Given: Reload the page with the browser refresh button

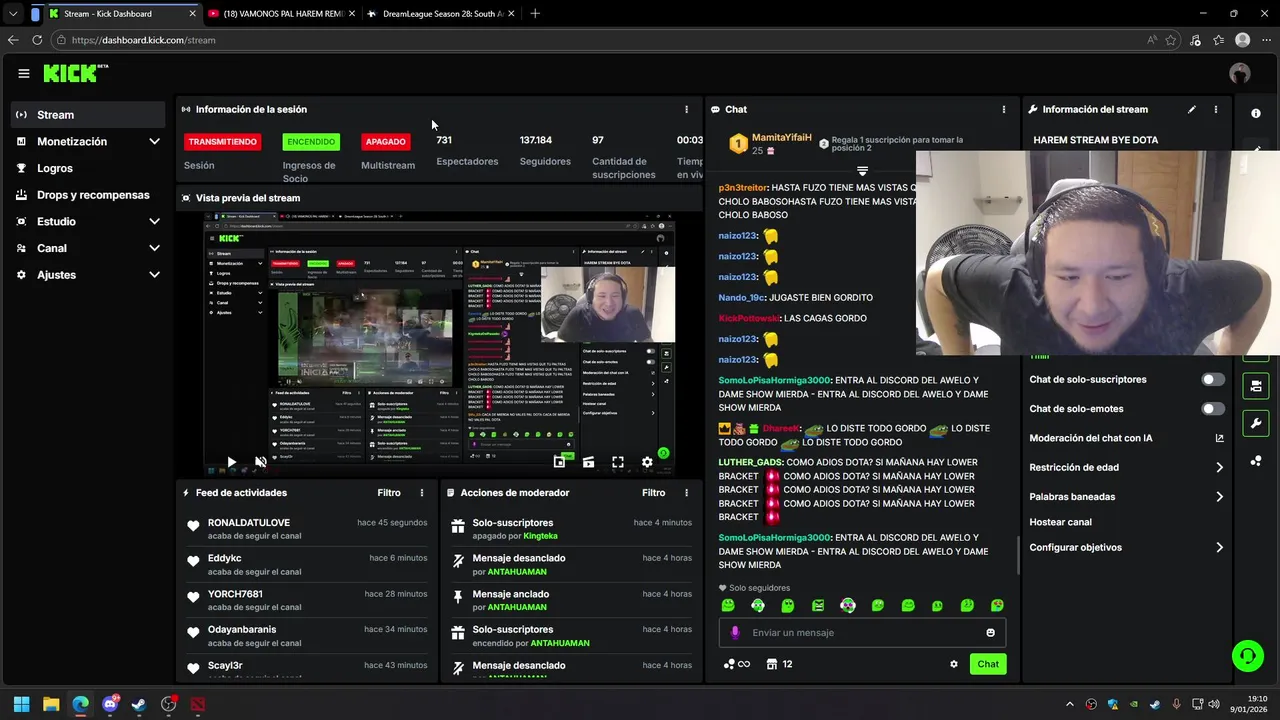Looking at the screenshot, I should (x=37, y=40).
